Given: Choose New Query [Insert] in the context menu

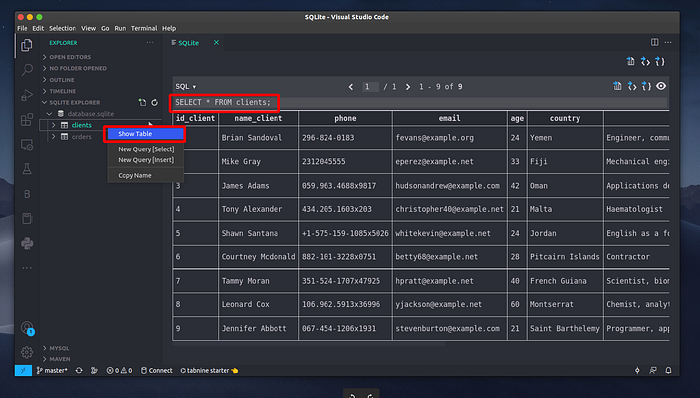Looking at the screenshot, I should (146, 160).
